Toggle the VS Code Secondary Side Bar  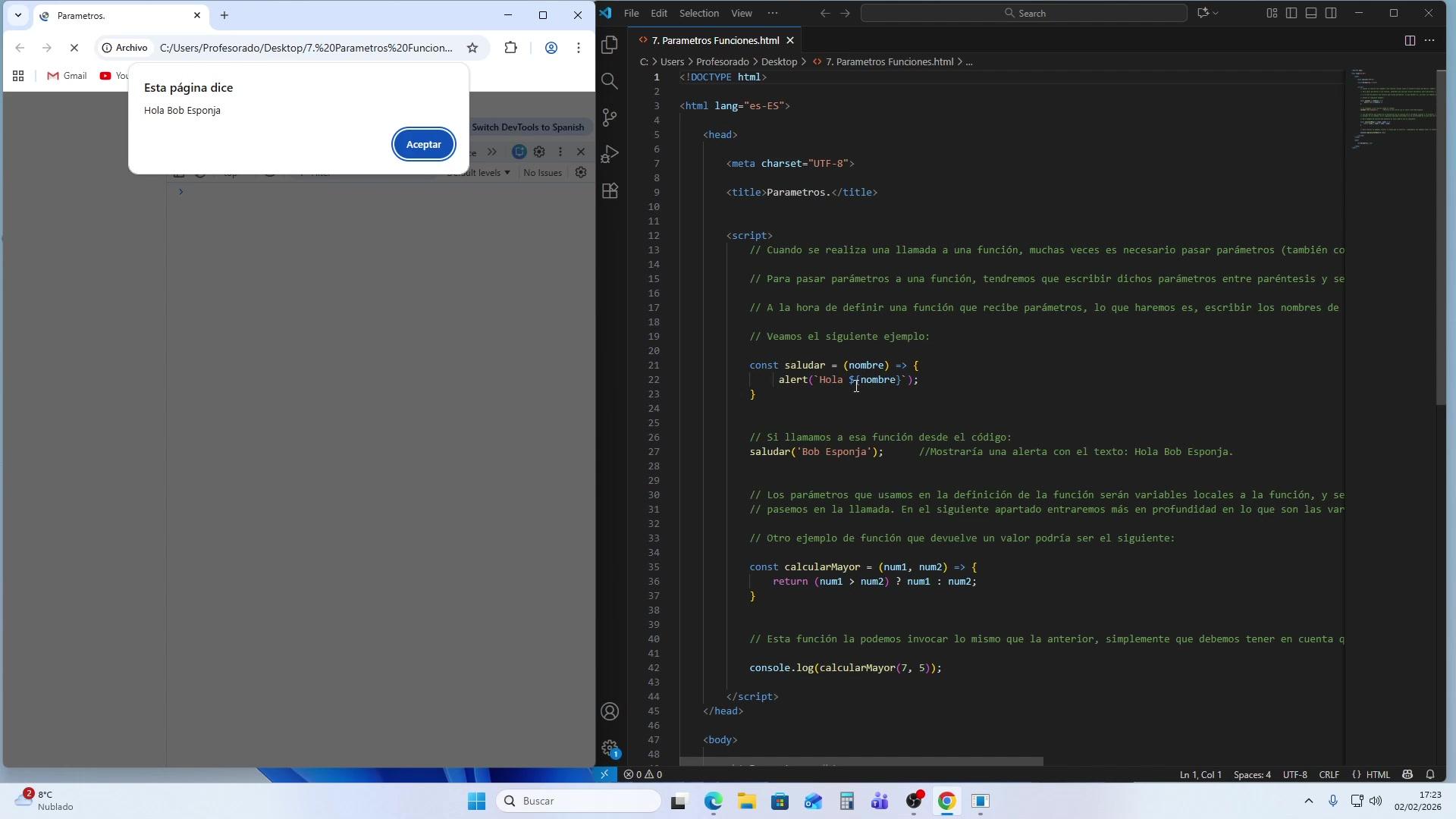coord(1331,13)
